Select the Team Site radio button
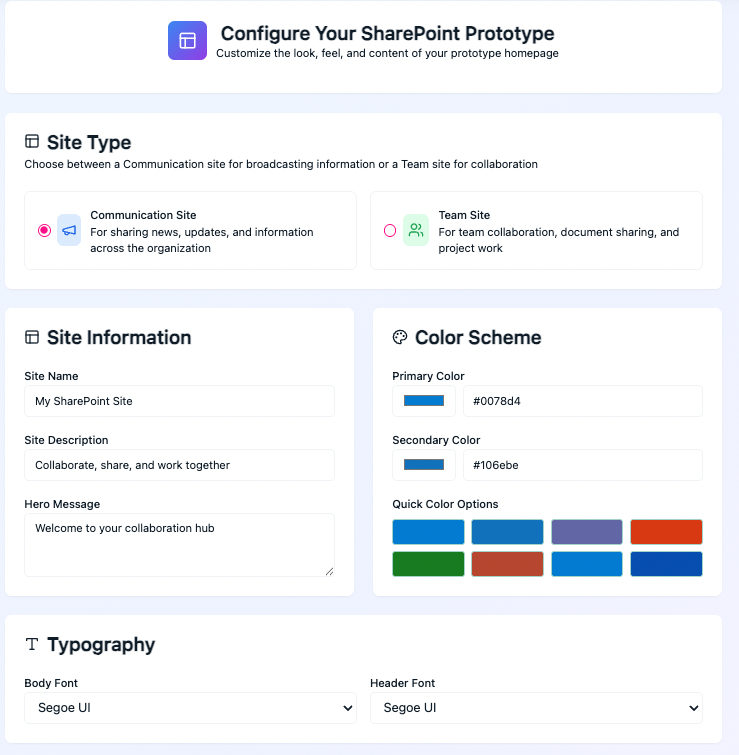The width and height of the screenshot is (739, 755). point(390,230)
